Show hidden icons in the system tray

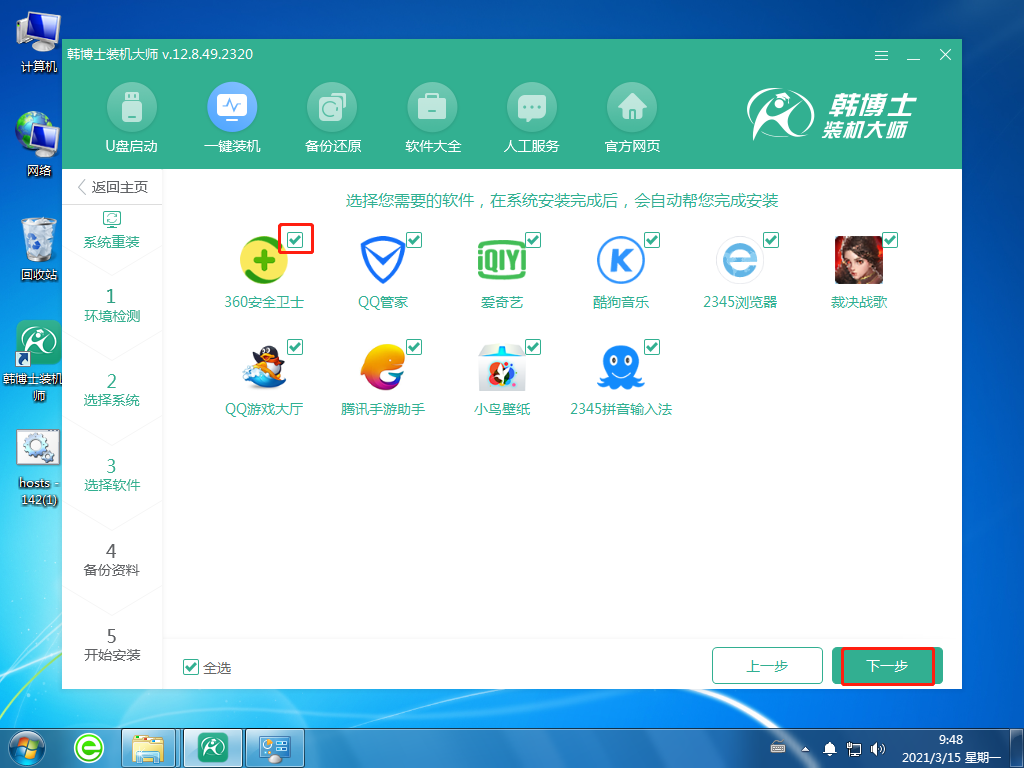[x=804, y=747]
